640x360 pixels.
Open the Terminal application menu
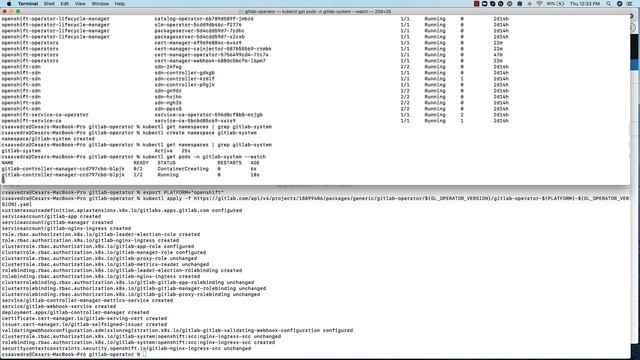28,4
